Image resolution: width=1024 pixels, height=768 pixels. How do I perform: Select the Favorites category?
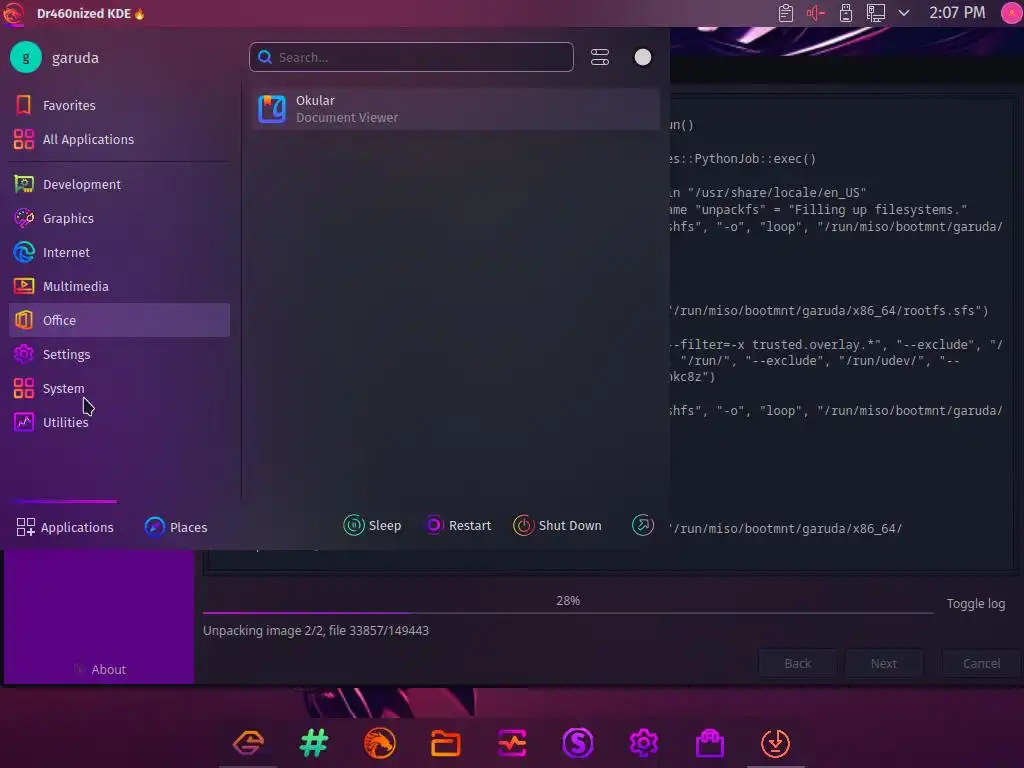coord(120,105)
